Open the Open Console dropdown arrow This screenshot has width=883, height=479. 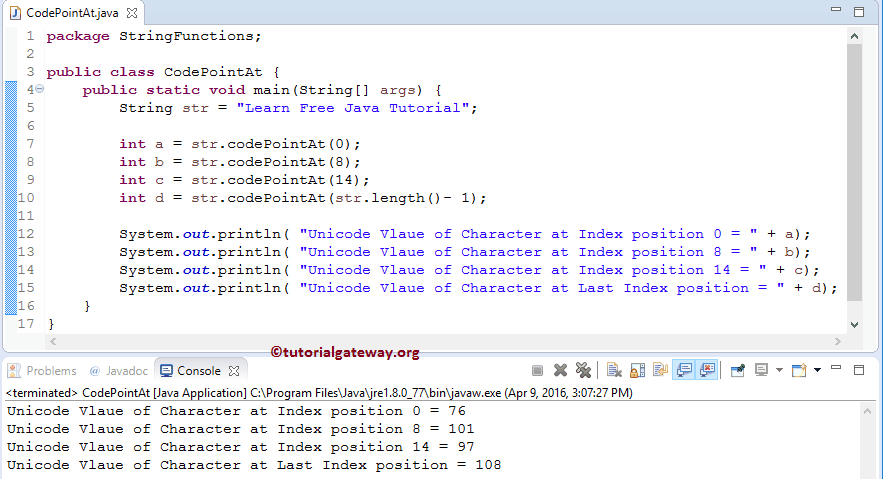[818, 370]
